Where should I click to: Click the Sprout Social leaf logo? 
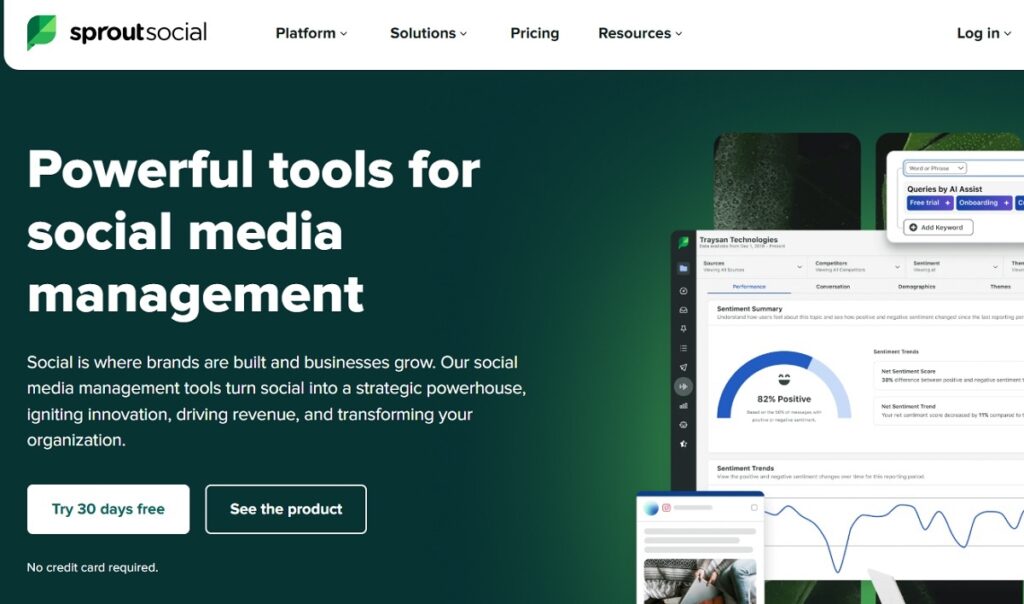pyautogui.click(x=41, y=32)
